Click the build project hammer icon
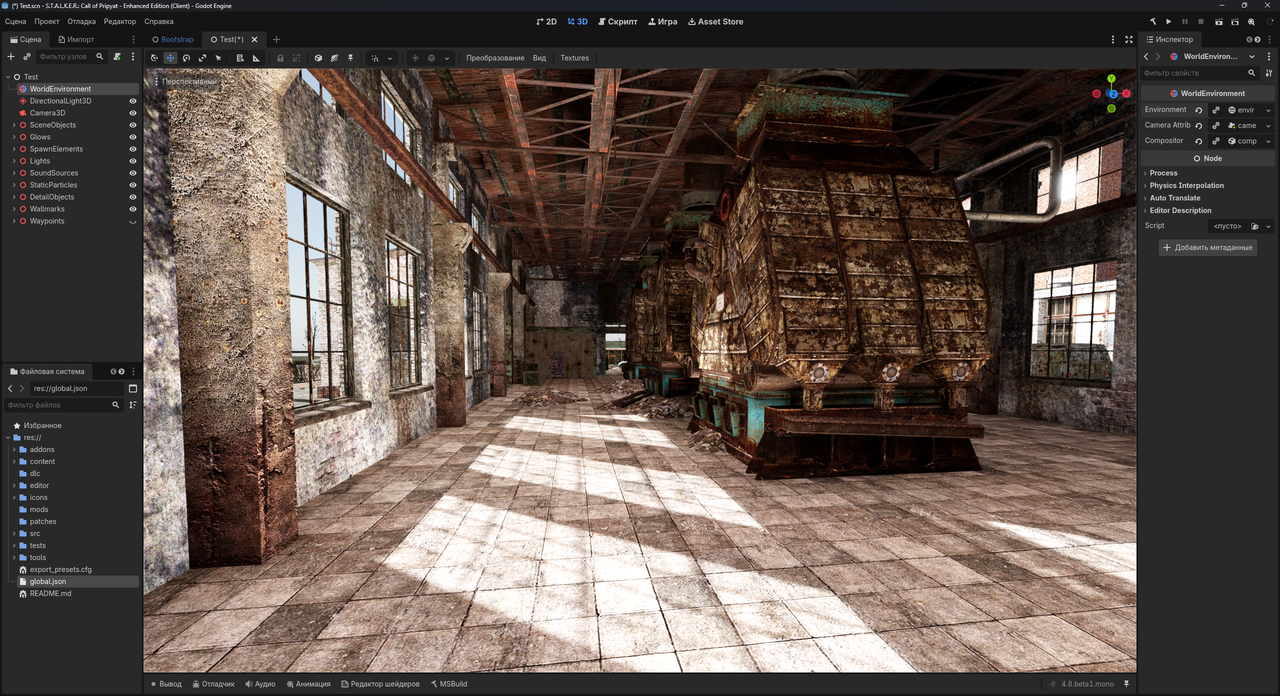Viewport: 1280px width, 696px height. [1153, 21]
